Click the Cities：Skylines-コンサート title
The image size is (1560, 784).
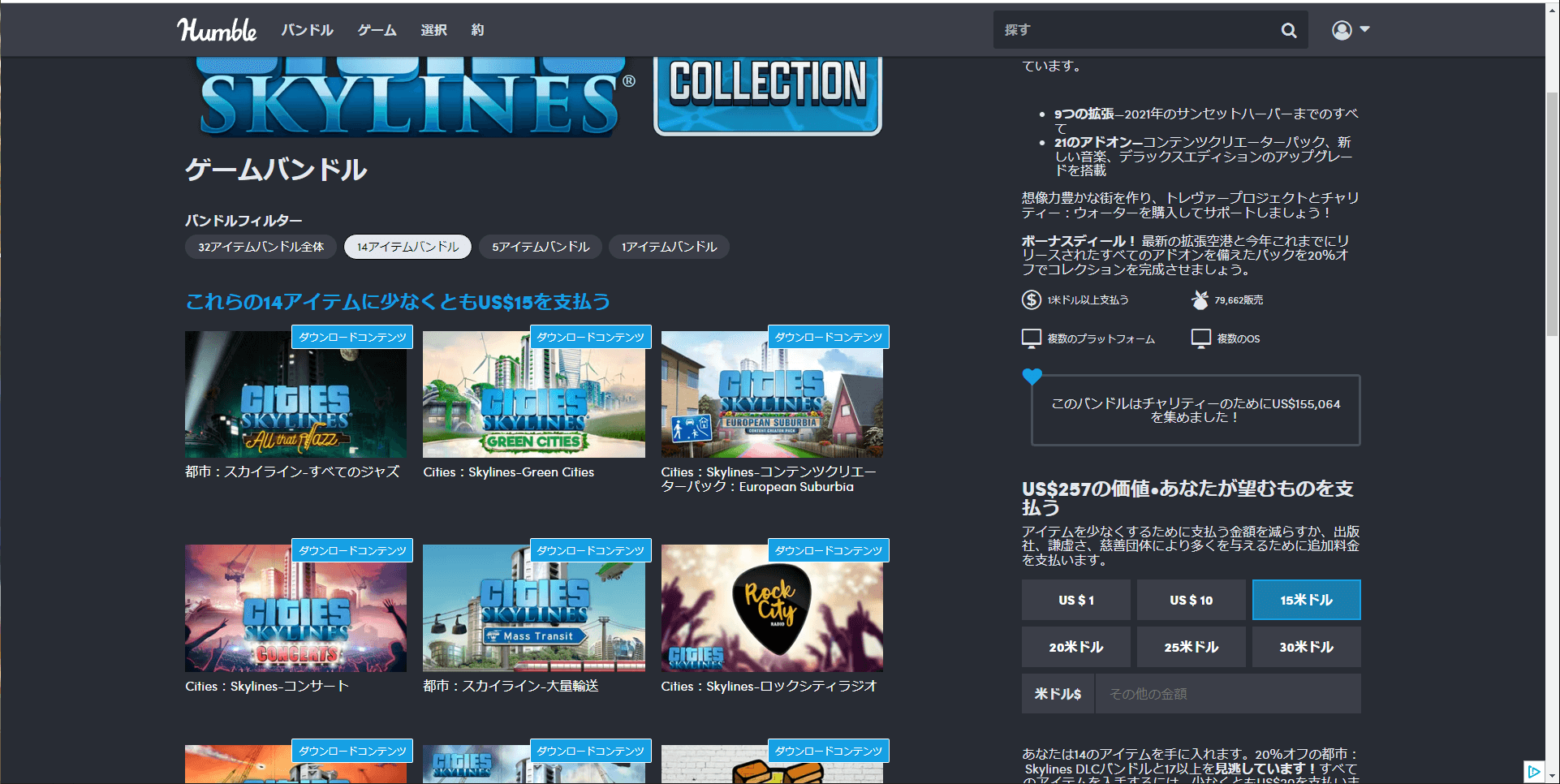[267, 687]
